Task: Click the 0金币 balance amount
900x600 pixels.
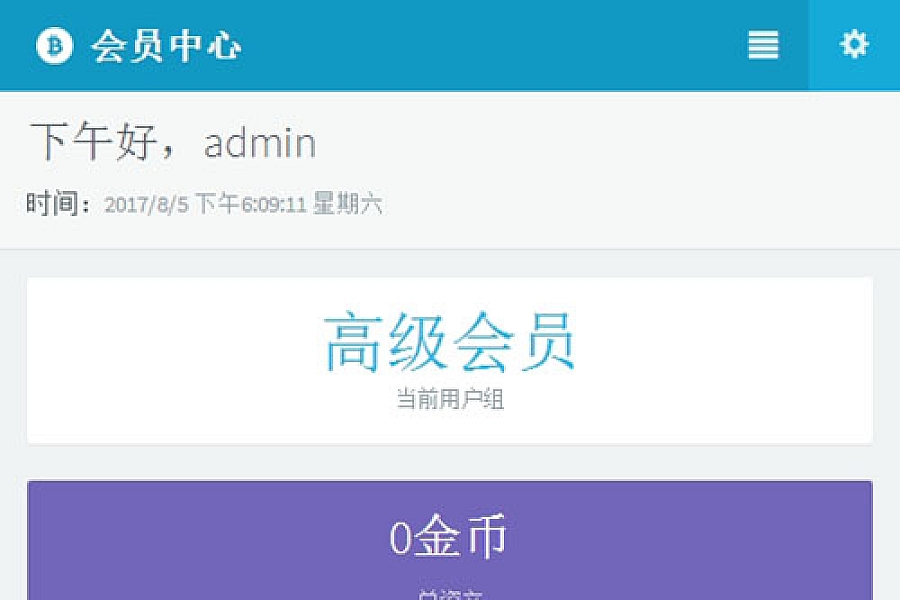Action: coord(448,536)
